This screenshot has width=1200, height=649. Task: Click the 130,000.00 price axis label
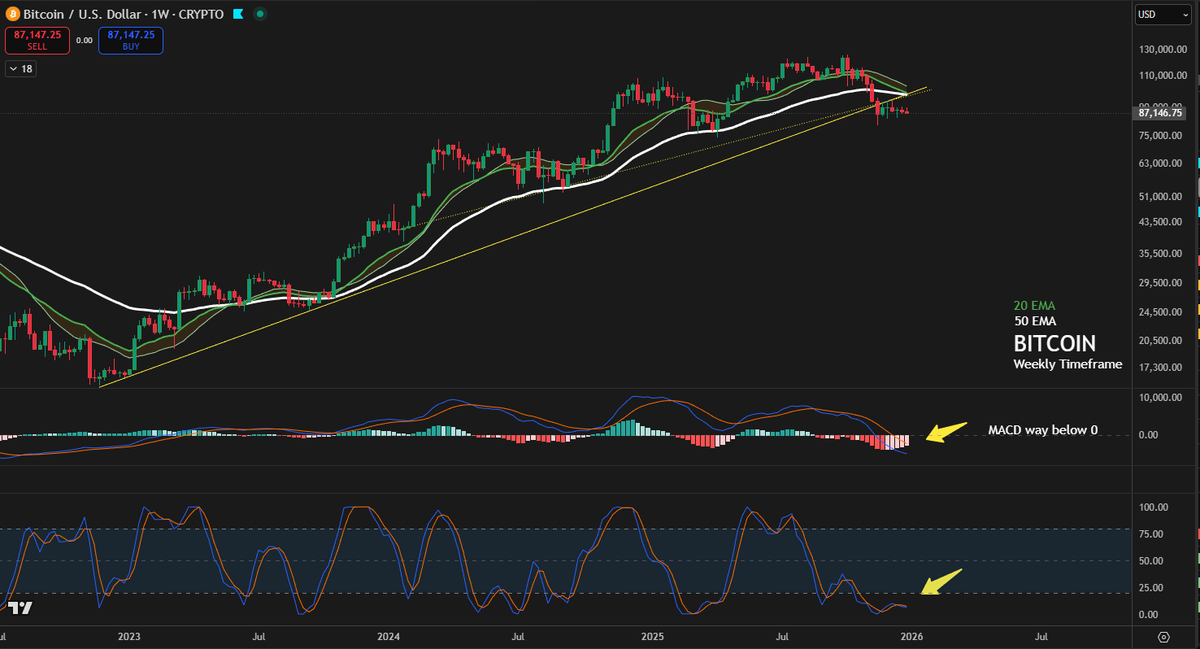1162,50
